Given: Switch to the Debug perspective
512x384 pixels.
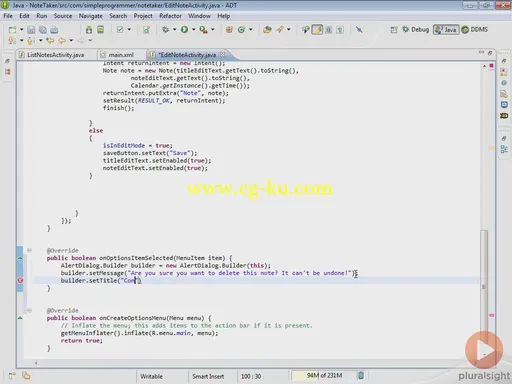Looking at the screenshot, I should (415, 30).
